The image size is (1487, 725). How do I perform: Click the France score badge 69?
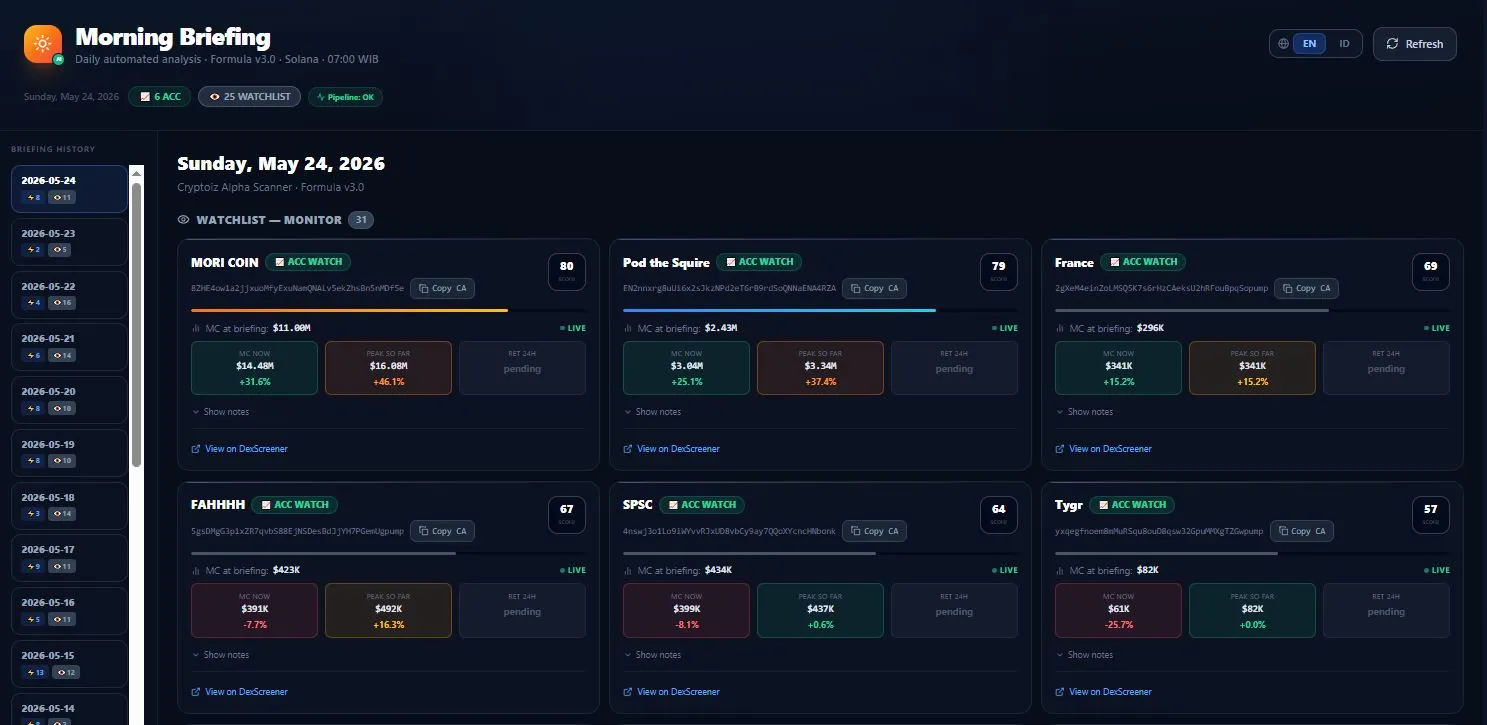[x=1431, y=271]
